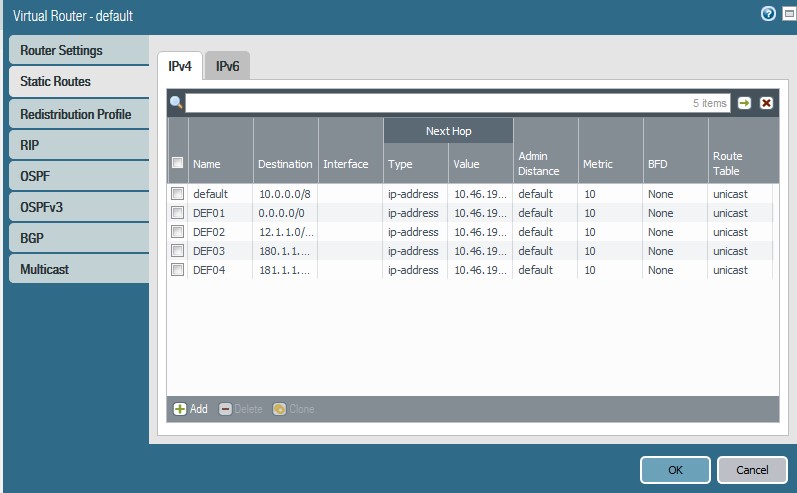Open the Redistribution Profile section
This screenshot has height=493, width=797.
point(79,114)
